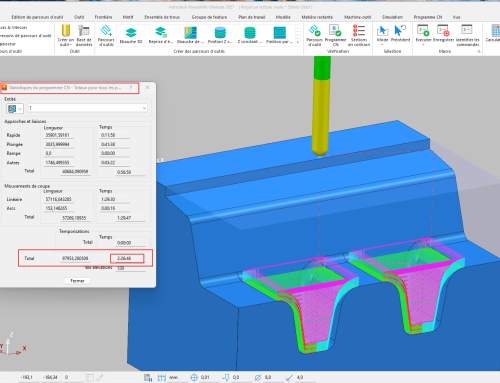Select the Reprise d'ébauche strategy icon

pyautogui.click(x=161, y=35)
